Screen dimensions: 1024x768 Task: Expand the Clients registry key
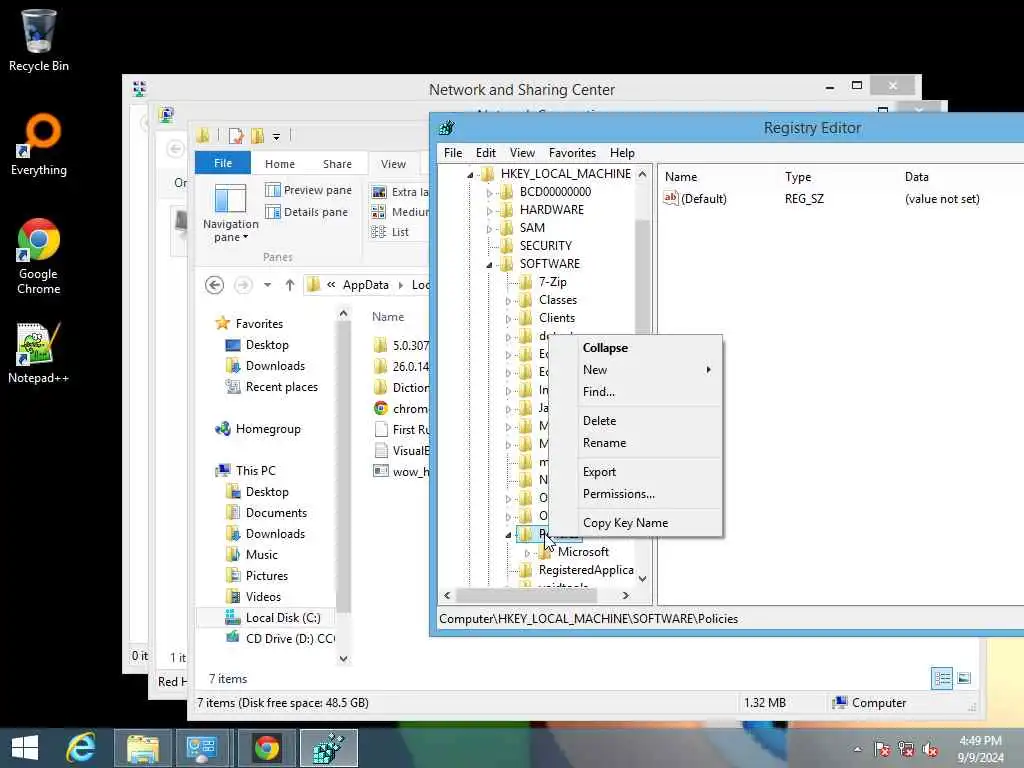point(507,319)
